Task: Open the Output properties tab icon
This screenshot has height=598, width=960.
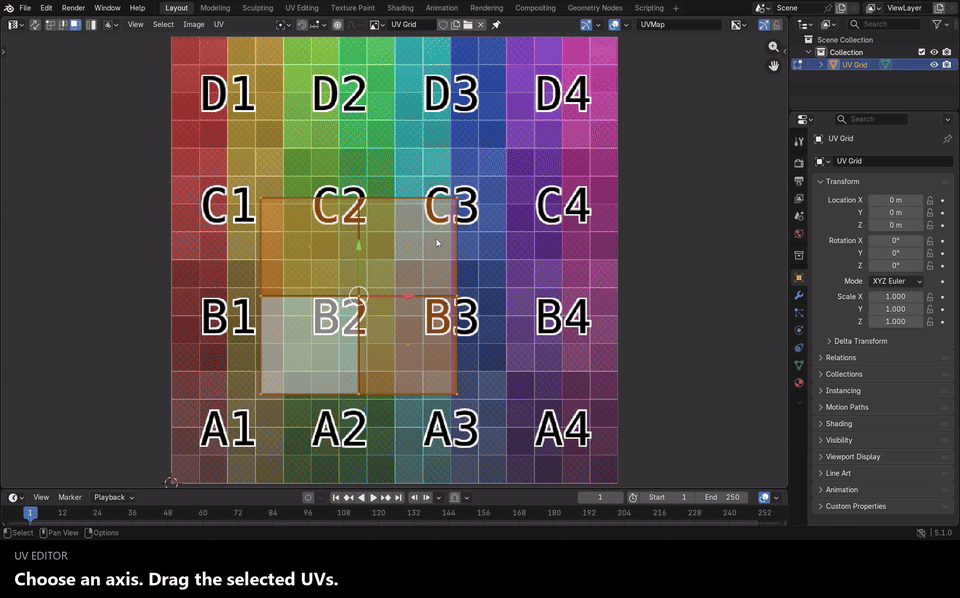Action: (x=799, y=181)
